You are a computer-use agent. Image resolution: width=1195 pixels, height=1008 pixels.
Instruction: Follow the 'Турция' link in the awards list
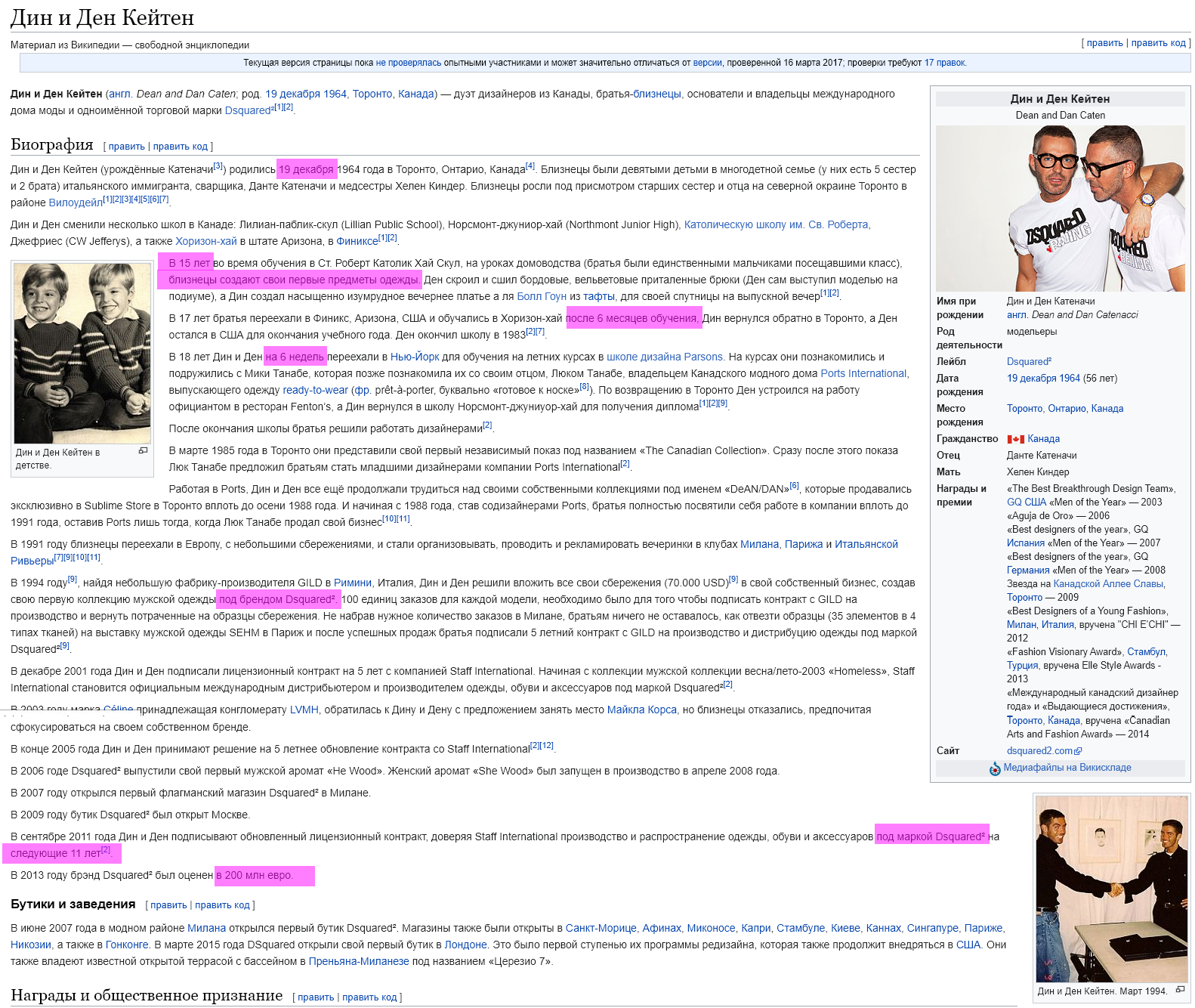[1022, 666]
